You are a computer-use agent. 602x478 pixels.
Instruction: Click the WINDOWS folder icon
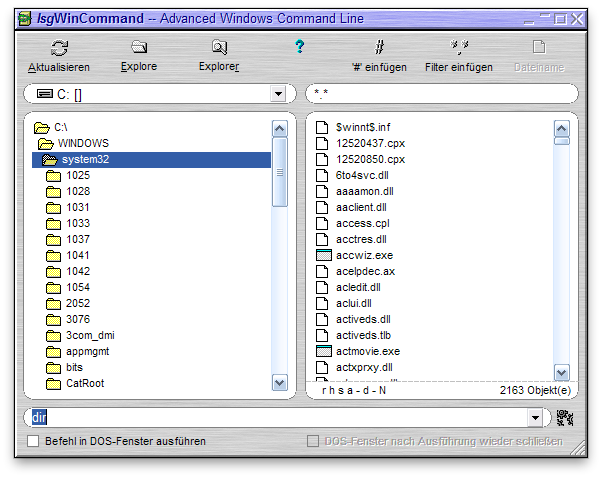click(x=46, y=144)
